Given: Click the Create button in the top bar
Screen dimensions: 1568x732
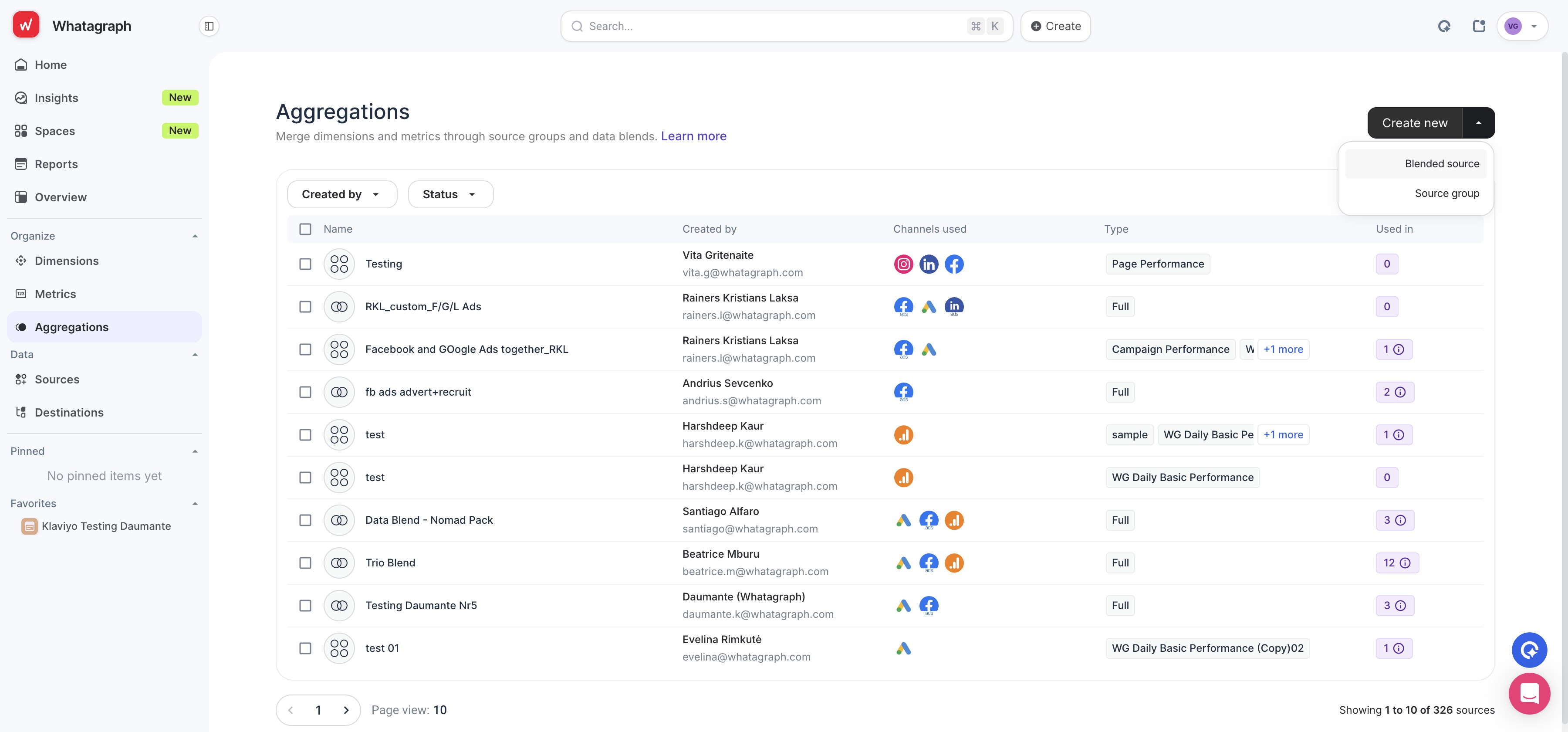Looking at the screenshot, I should coord(1055,26).
